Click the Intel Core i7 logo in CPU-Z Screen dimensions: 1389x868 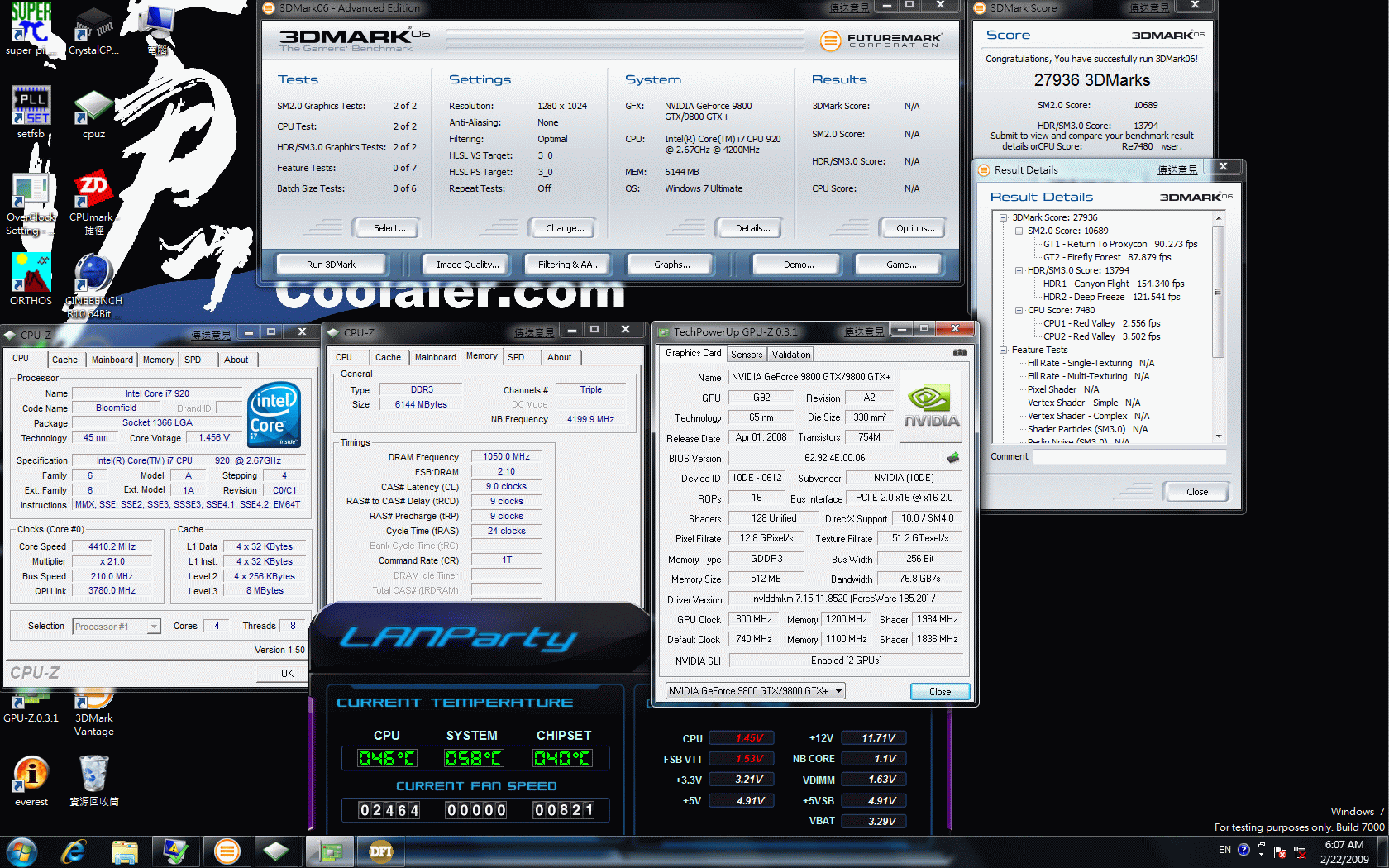[x=274, y=414]
